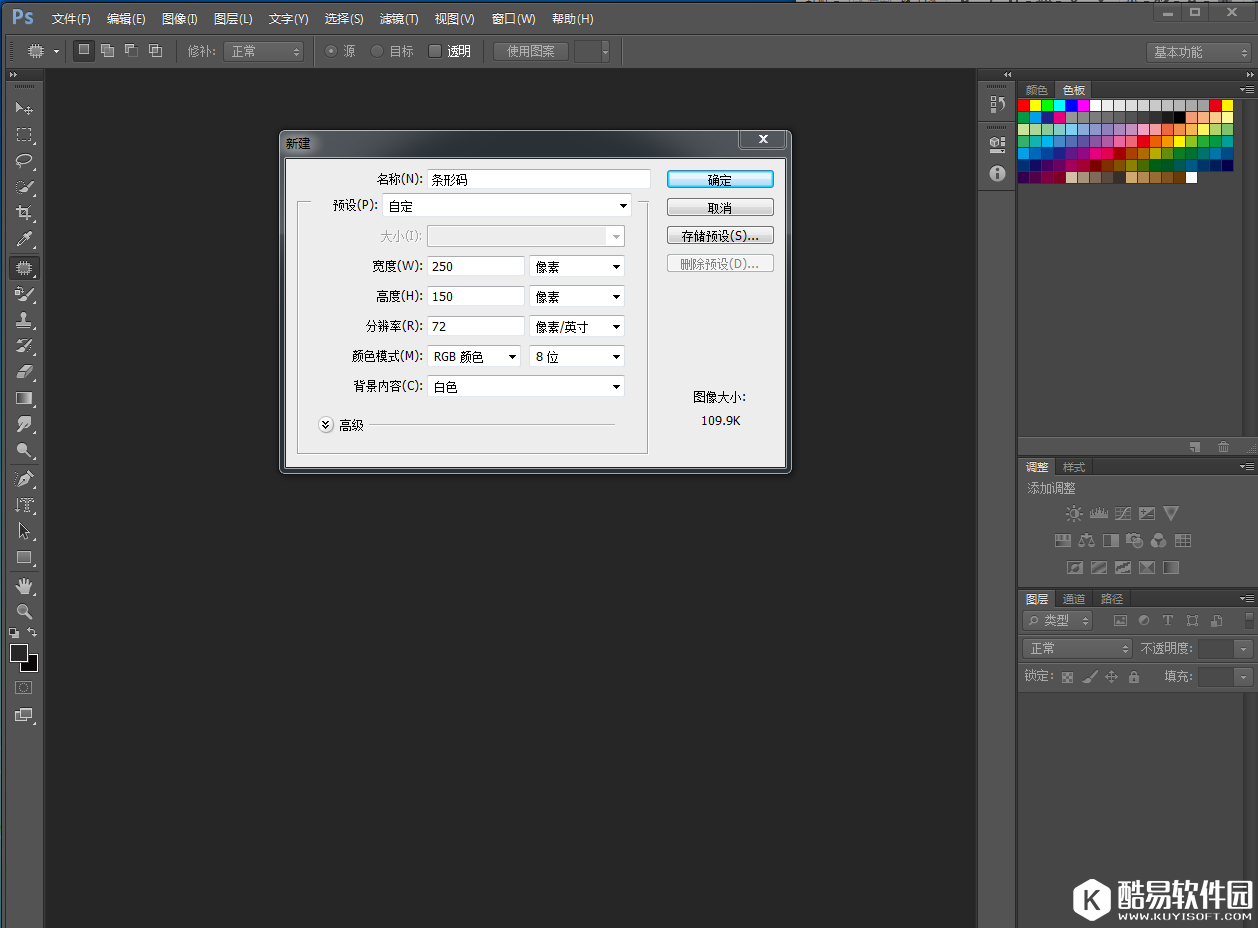Select the 源 (source) radio button

[x=331, y=51]
